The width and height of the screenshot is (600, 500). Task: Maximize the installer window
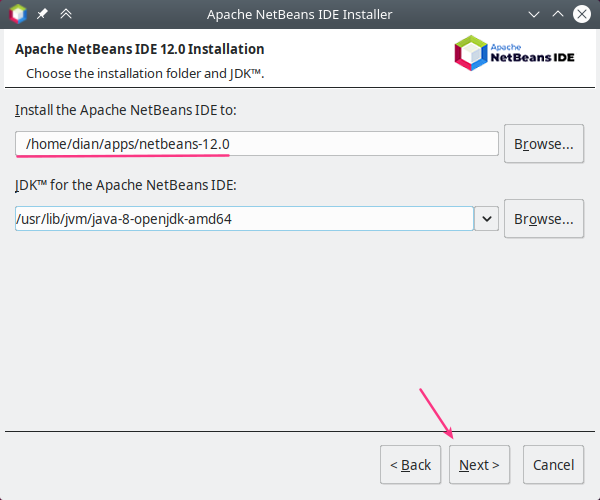point(557,15)
